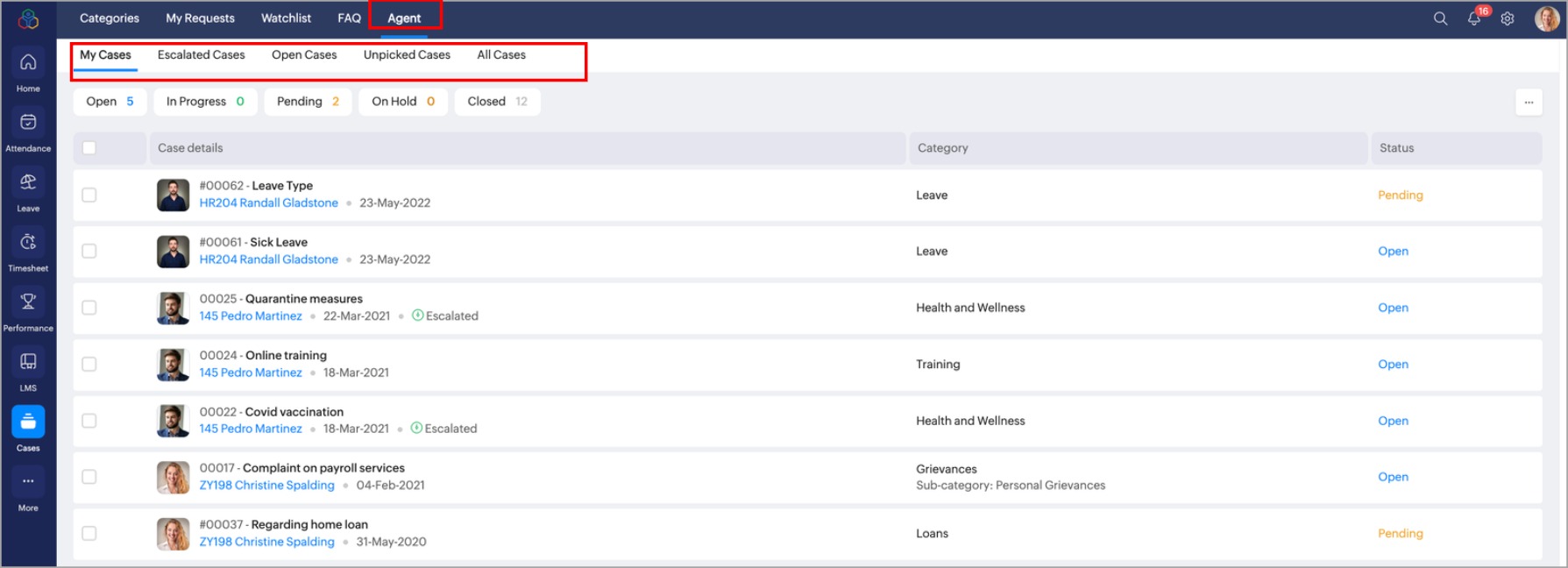Click Christine Spalding's photo on payroll complaint

click(x=173, y=477)
